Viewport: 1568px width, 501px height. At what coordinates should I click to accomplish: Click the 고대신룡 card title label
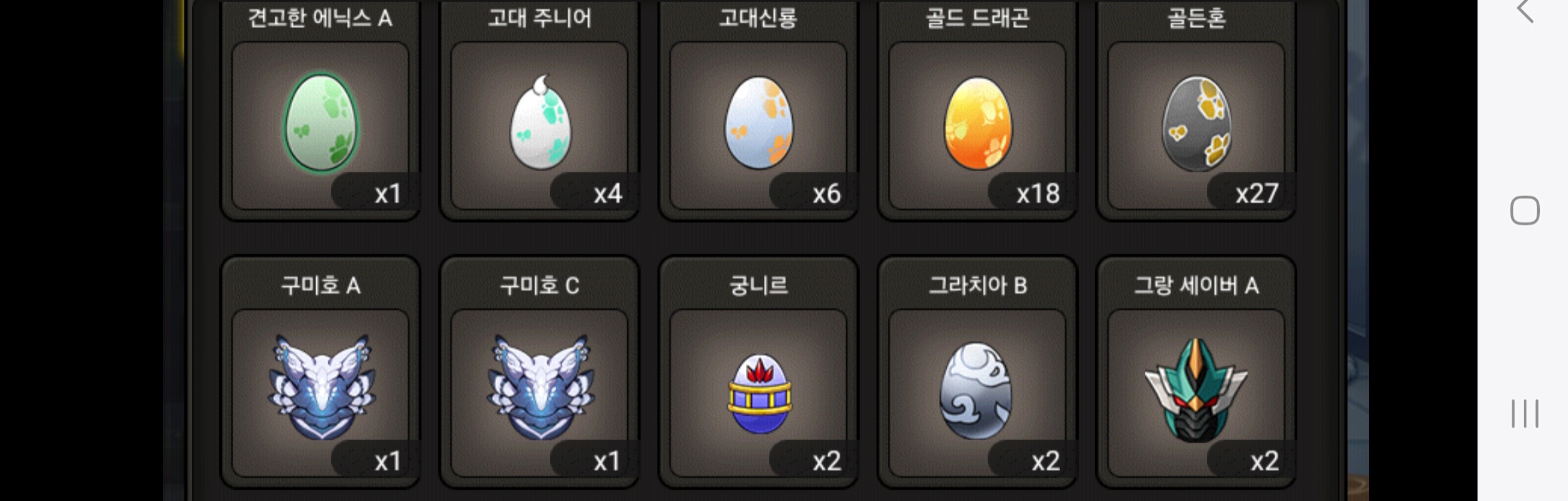click(759, 18)
